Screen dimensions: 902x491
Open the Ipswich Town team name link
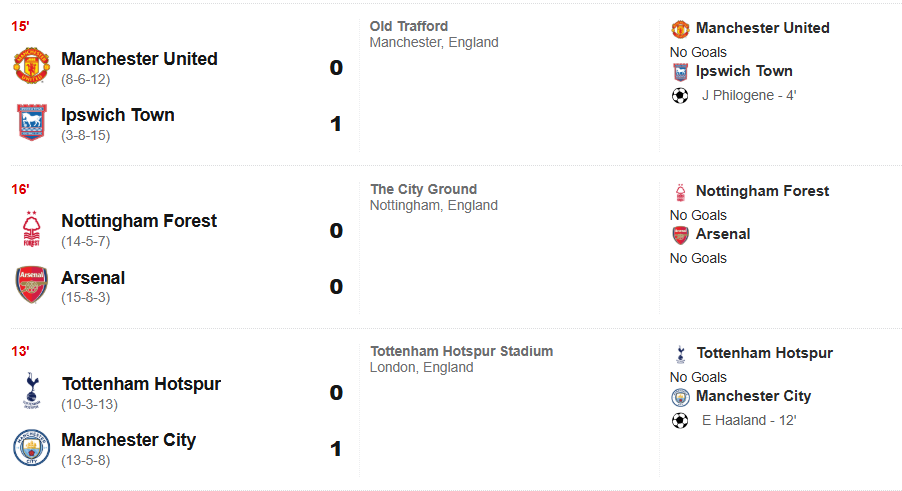pyautogui.click(x=118, y=115)
